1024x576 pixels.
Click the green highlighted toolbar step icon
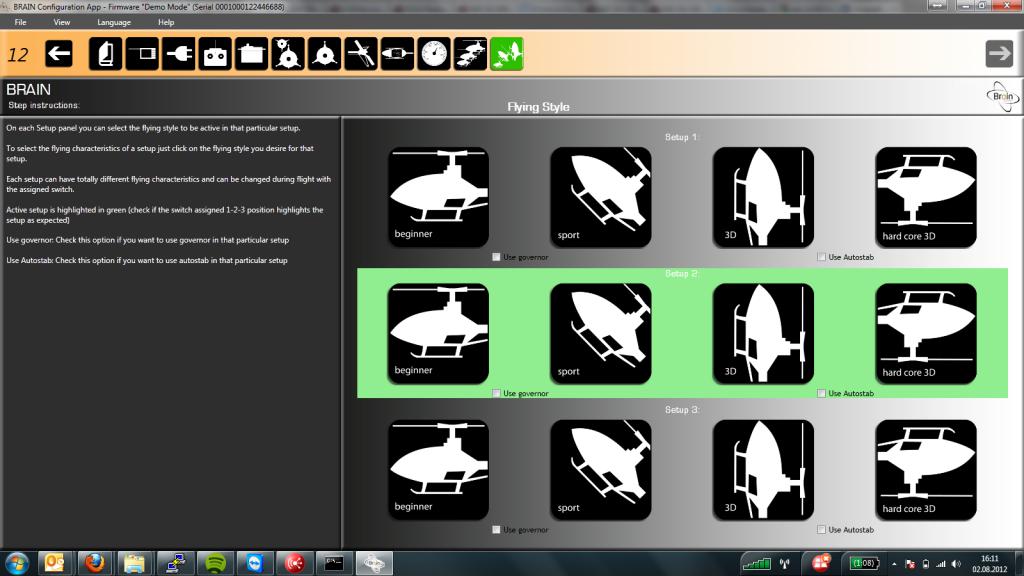point(506,54)
